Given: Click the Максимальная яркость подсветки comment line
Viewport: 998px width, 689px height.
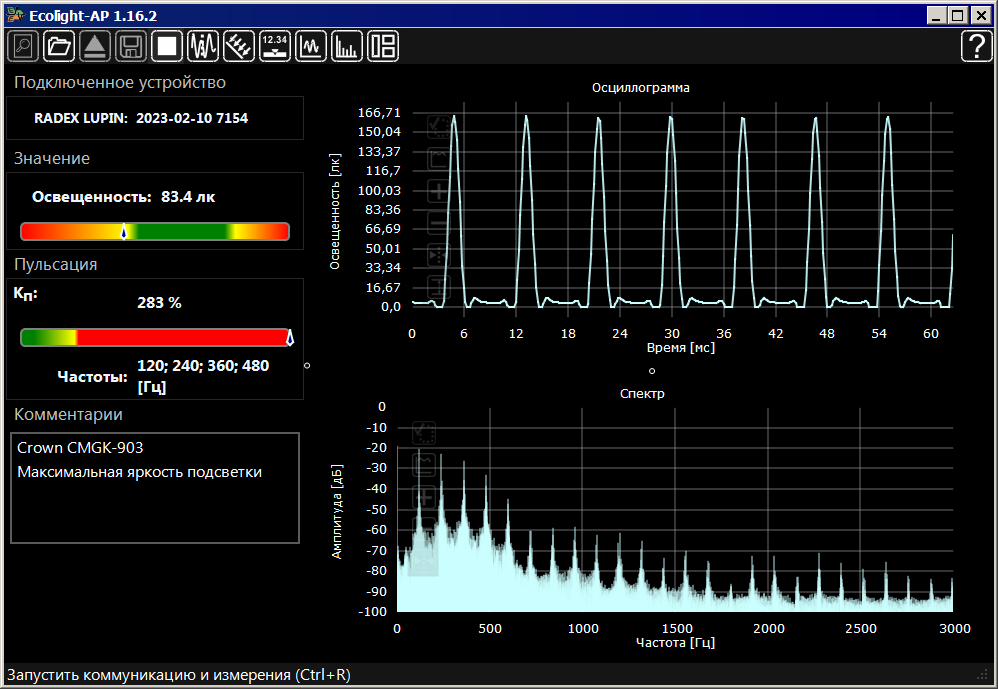Looking at the screenshot, I should click(139, 472).
